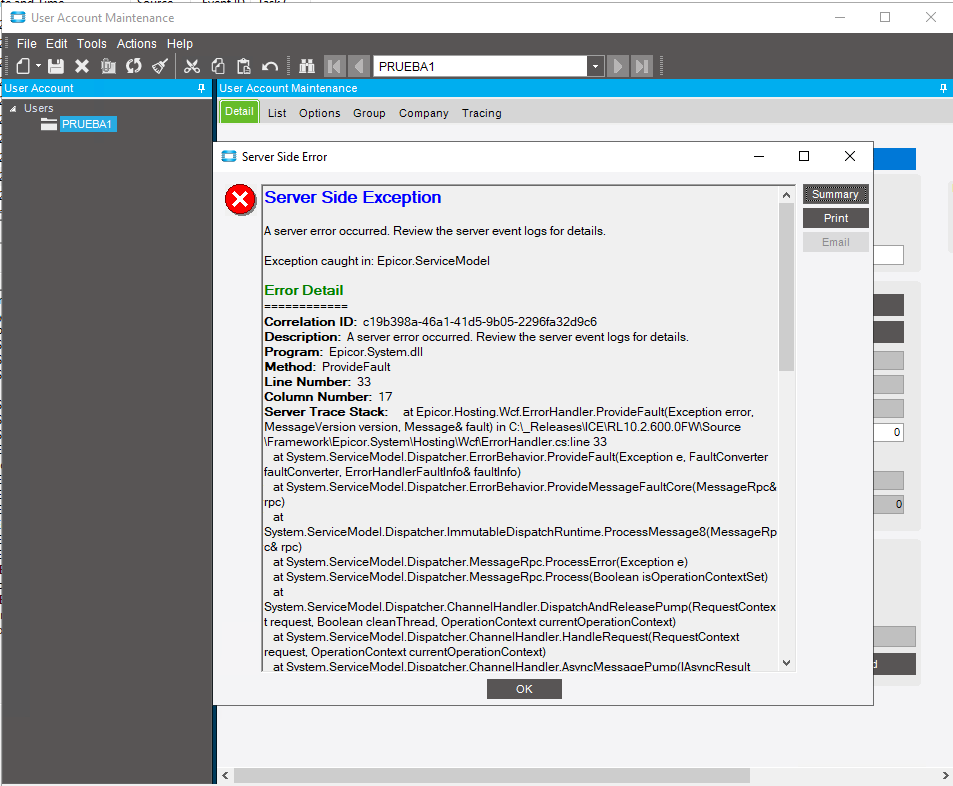This screenshot has height=786, width=953.
Task: Click the red error X icon
Action: coord(241,199)
